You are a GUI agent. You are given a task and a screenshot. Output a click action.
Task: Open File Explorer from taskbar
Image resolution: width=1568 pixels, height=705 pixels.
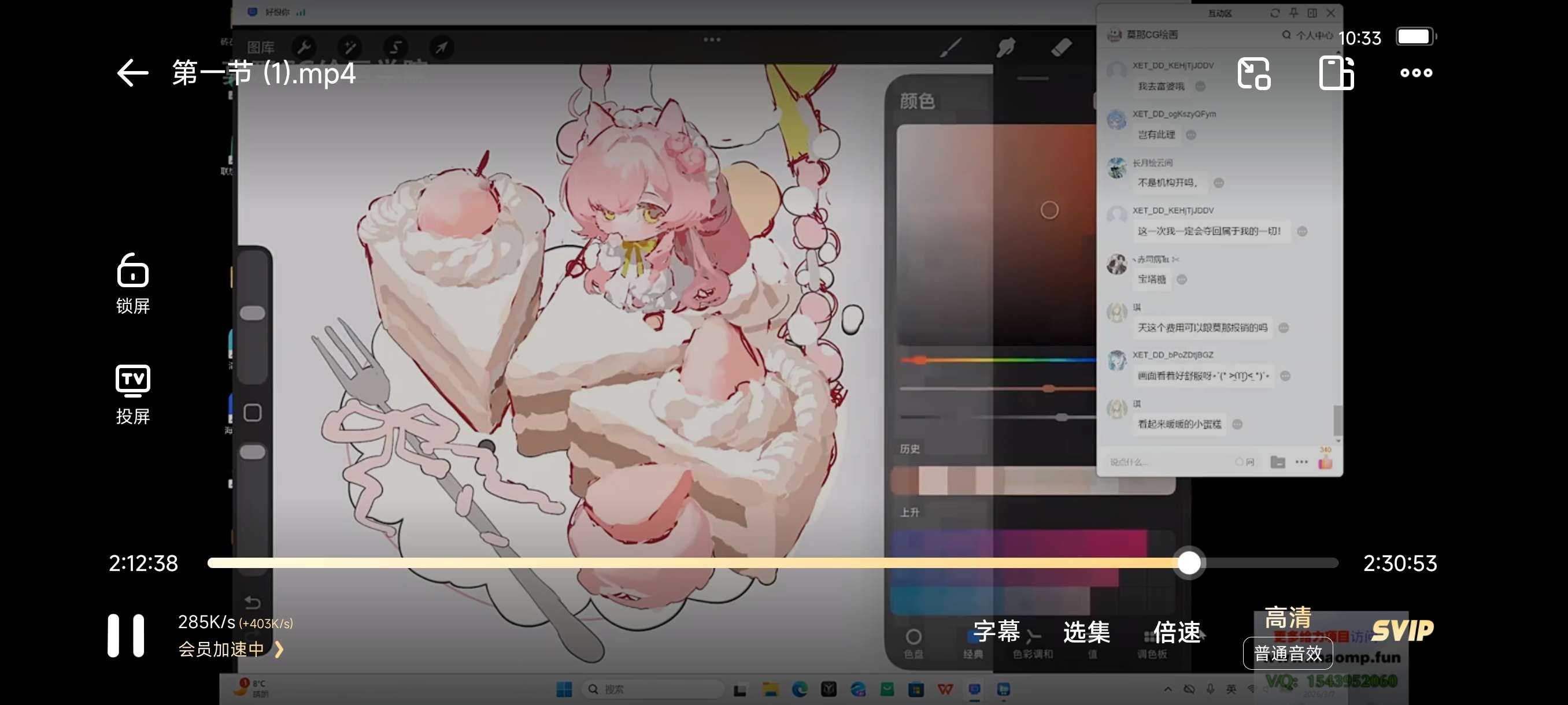pyautogui.click(x=770, y=689)
